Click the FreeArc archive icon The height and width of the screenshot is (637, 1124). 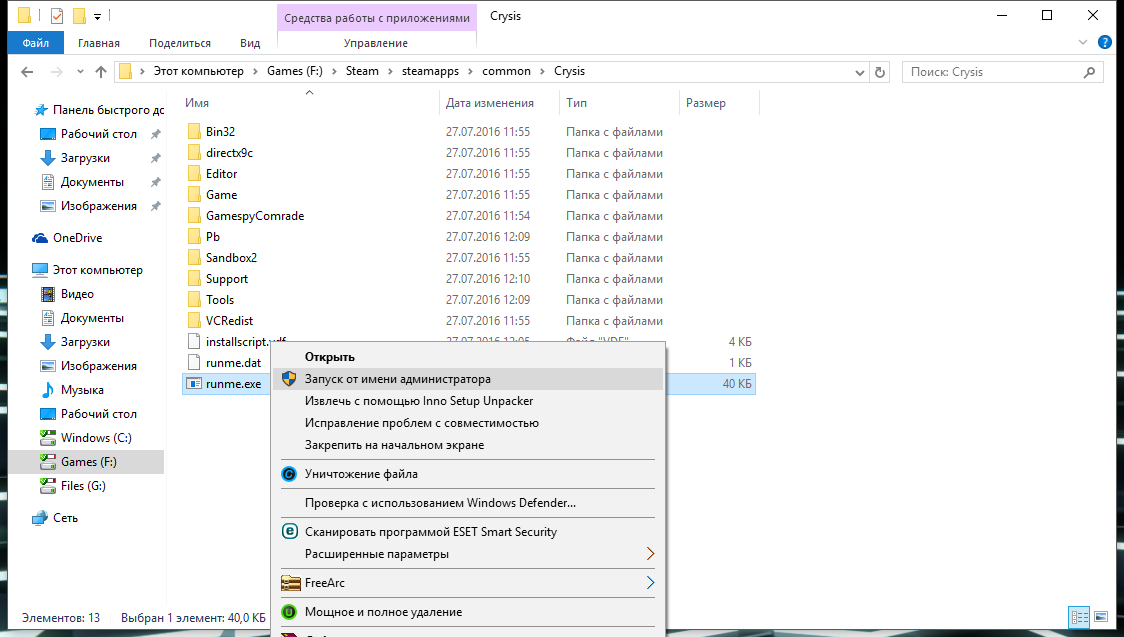coord(290,583)
